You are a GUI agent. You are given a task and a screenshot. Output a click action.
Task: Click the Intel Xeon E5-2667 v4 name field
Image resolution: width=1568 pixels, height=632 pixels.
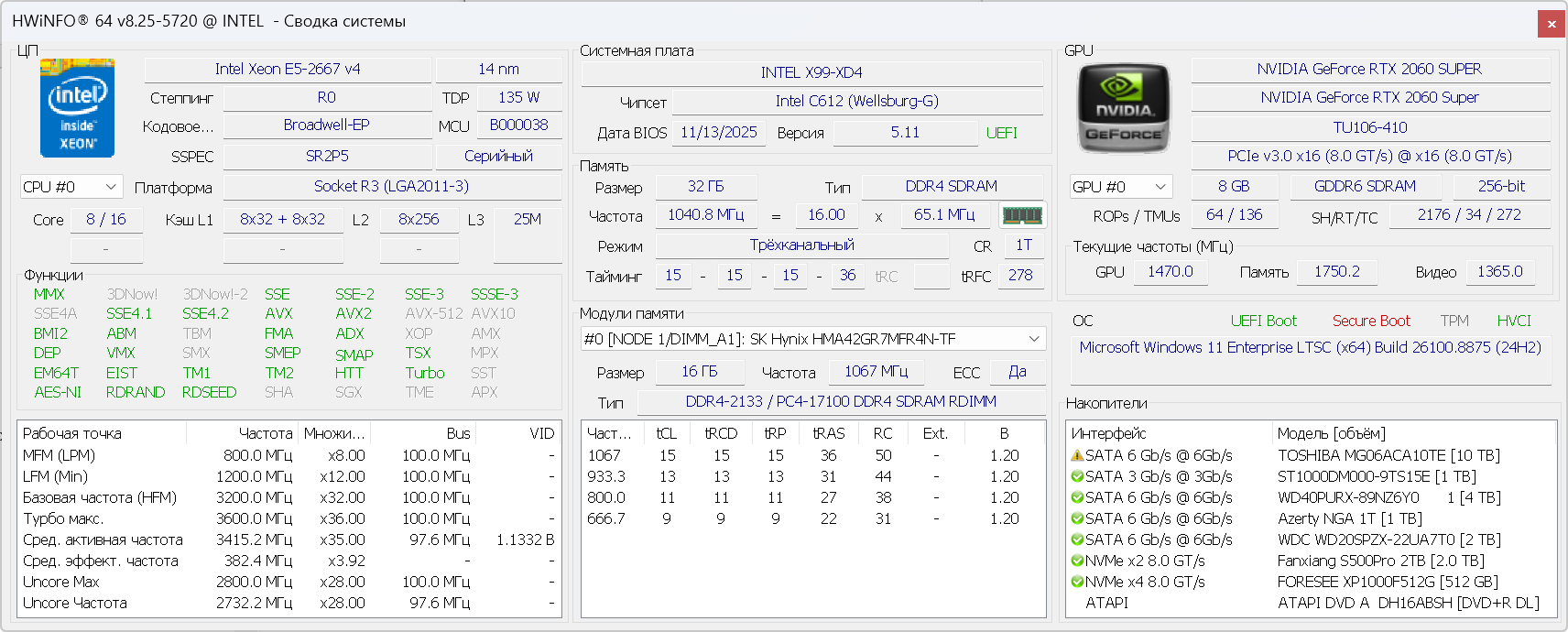point(288,70)
